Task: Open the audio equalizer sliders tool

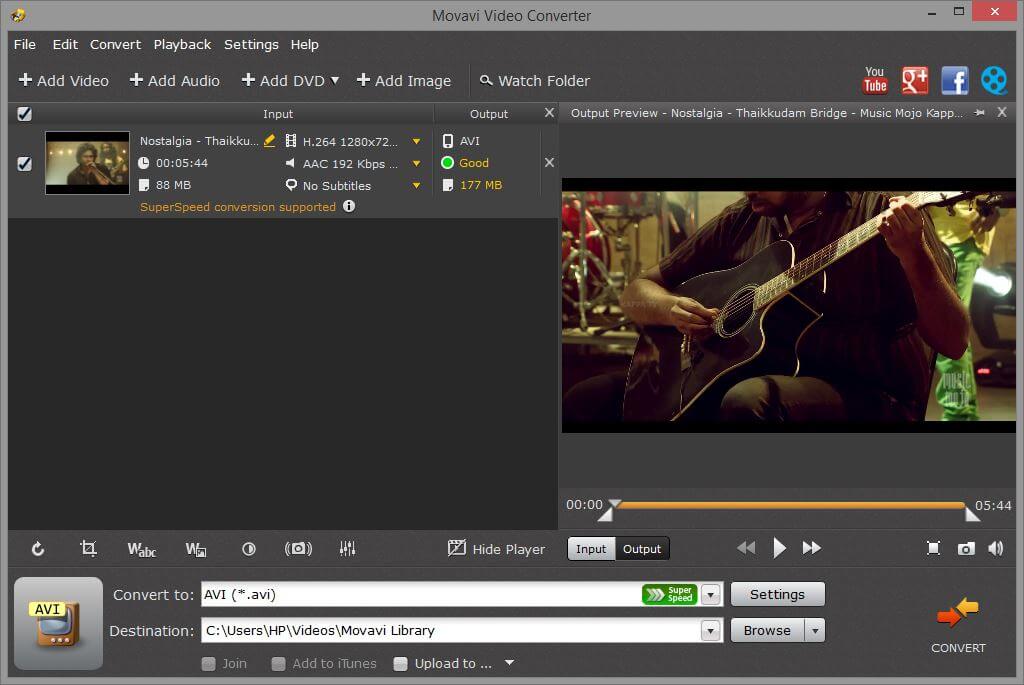Action: coord(347,549)
